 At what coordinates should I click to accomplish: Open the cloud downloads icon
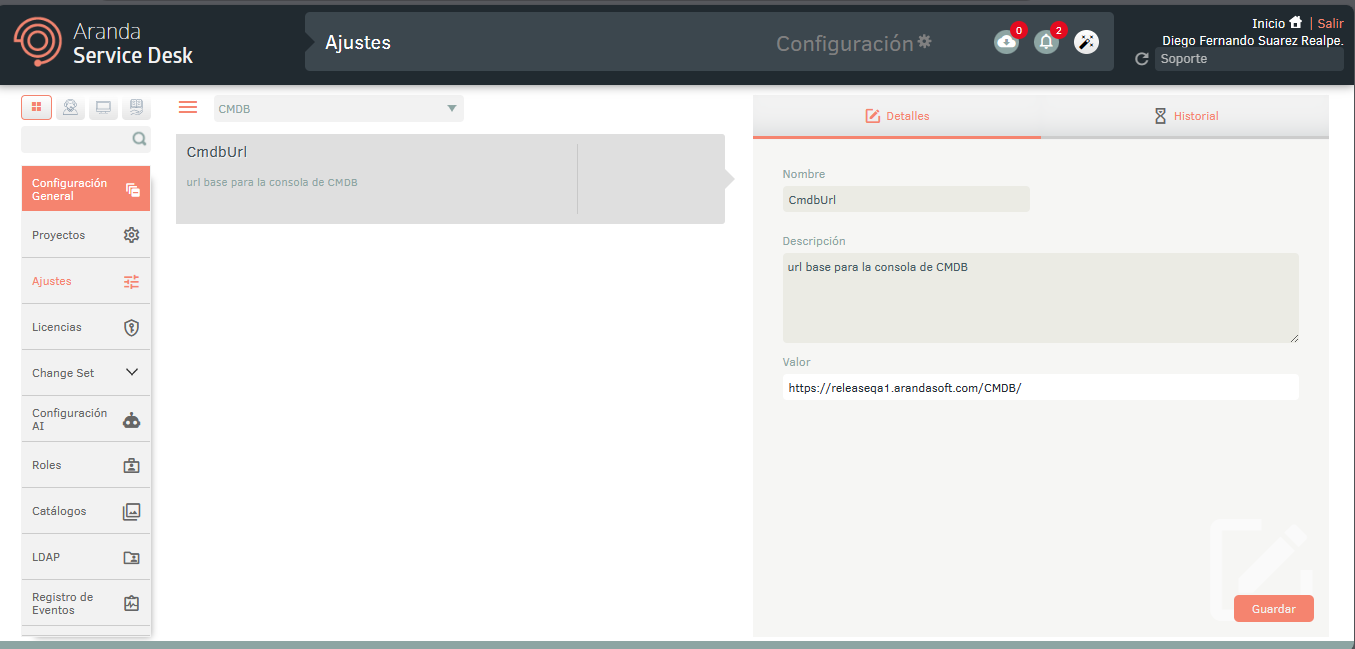point(1005,42)
